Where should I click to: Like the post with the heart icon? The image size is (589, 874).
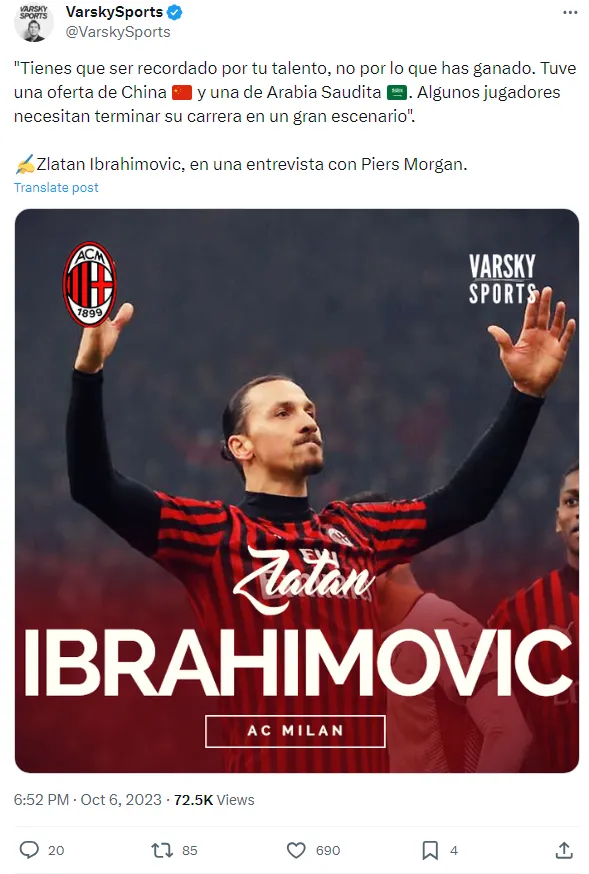(296, 850)
